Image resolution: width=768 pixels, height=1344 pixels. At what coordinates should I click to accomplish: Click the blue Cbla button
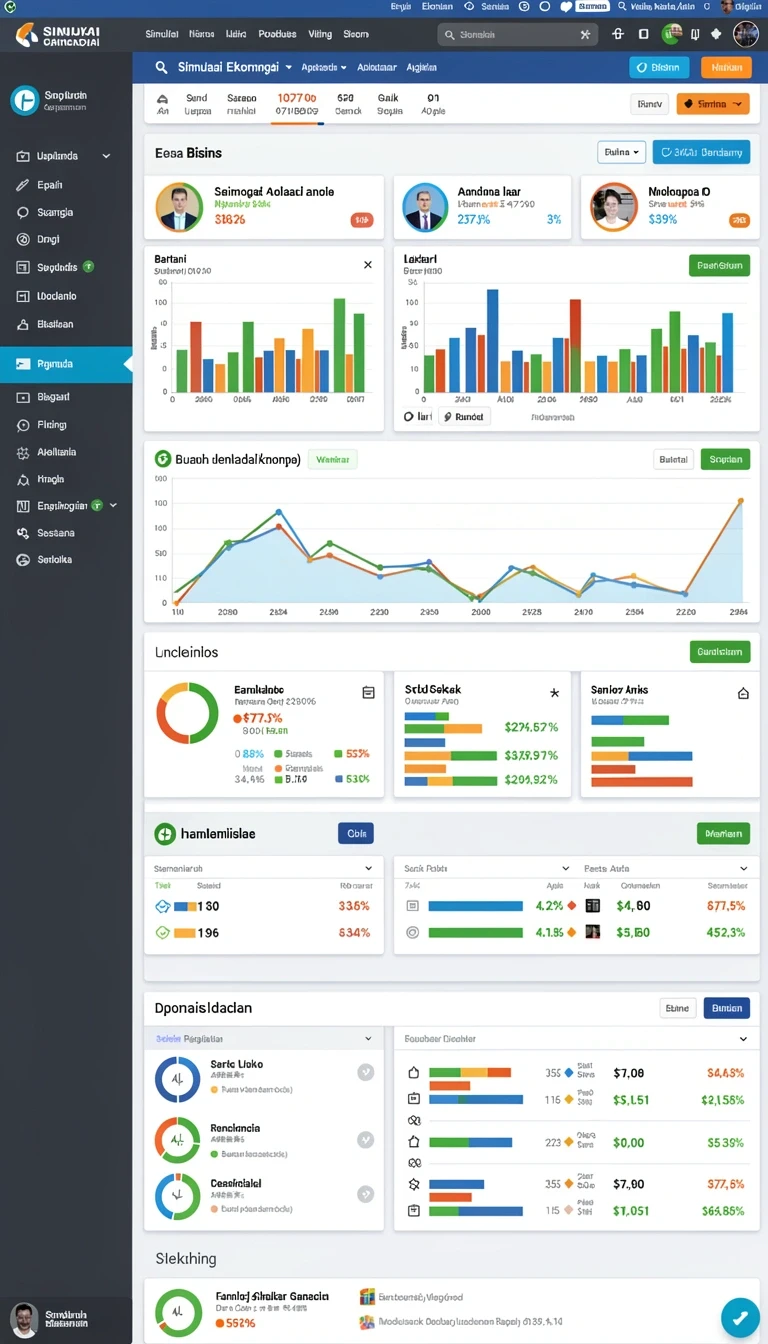click(356, 833)
